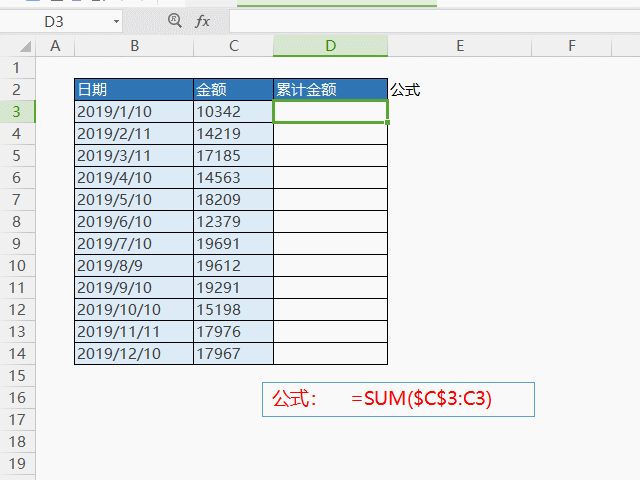The height and width of the screenshot is (480, 640).
Task: Click the magnifier zoom icon beside fx
Action: click(175, 20)
